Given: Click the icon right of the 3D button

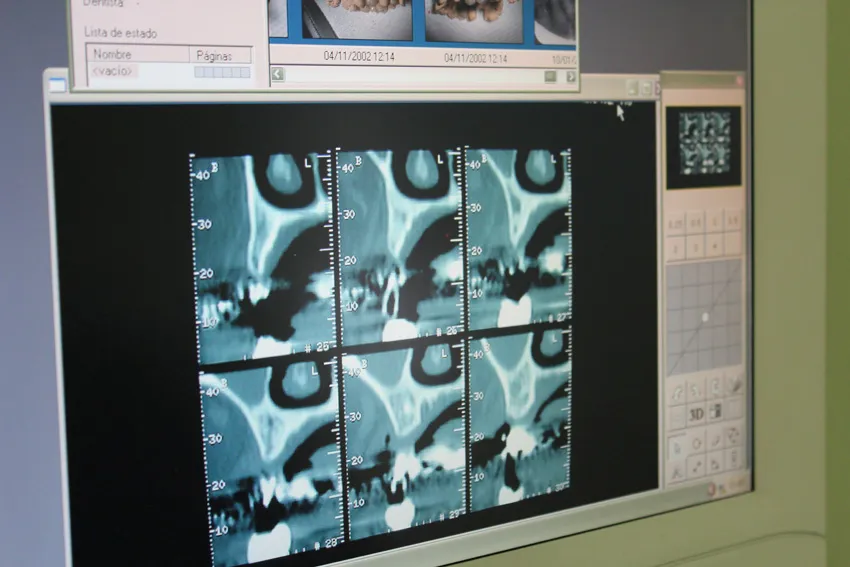Looking at the screenshot, I should (716, 412).
